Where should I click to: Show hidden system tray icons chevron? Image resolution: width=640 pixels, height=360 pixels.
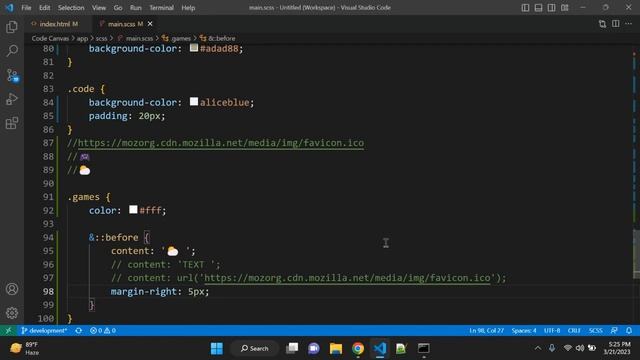pos(538,348)
